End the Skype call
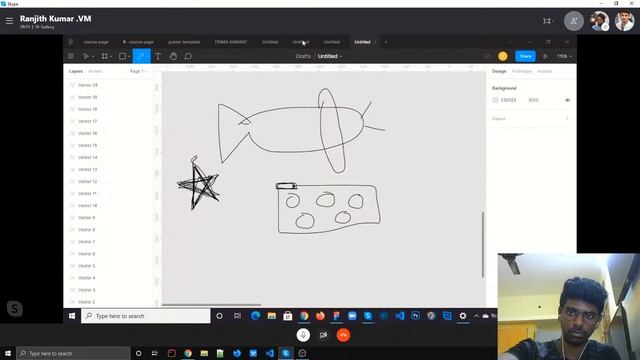Image resolution: width=640 pixels, height=360 pixels. [x=343, y=335]
